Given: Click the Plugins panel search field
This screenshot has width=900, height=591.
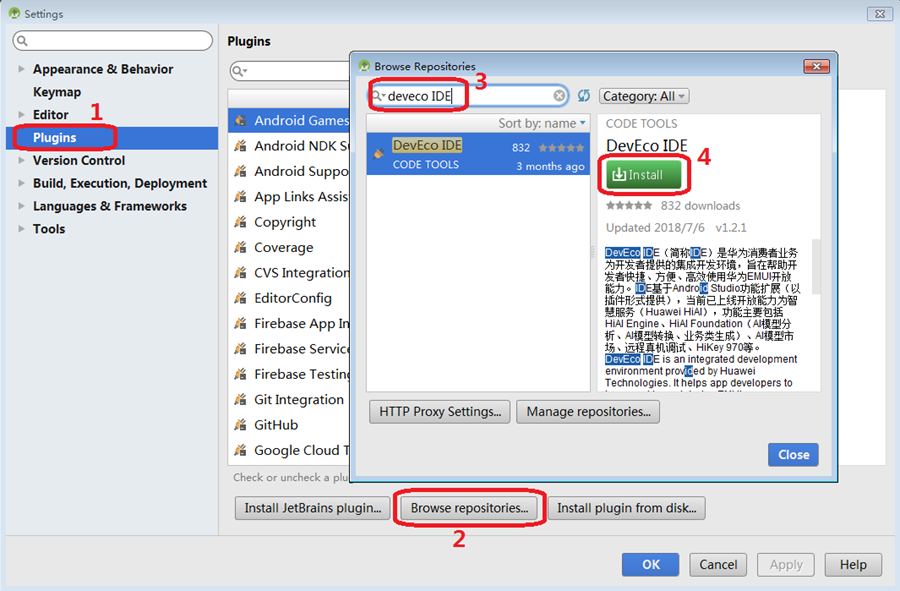Looking at the screenshot, I should pyautogui.click(x=290, y=71).
